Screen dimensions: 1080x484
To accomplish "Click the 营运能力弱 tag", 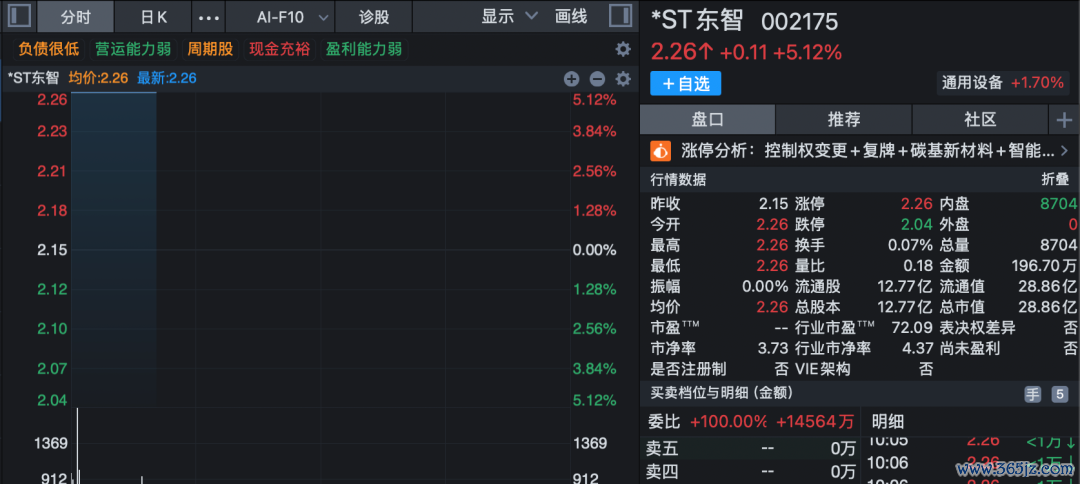I will [133, 50].
